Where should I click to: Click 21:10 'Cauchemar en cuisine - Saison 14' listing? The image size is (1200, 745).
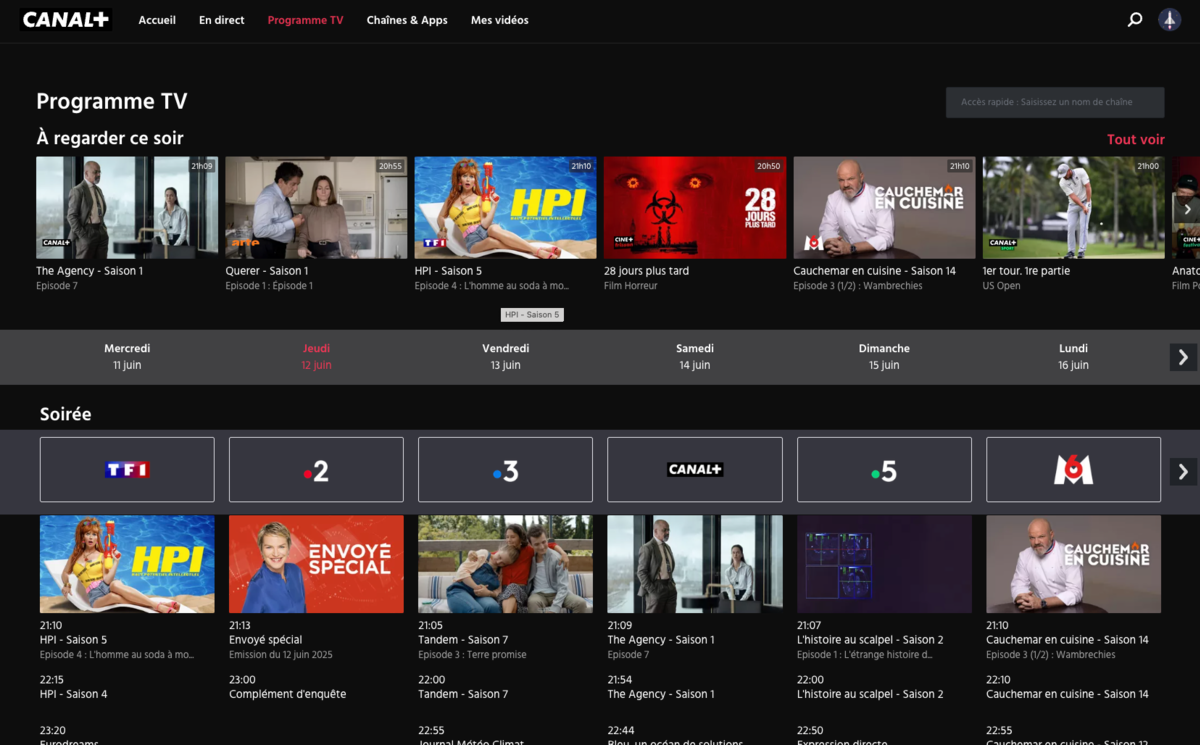coord(1067,640)
